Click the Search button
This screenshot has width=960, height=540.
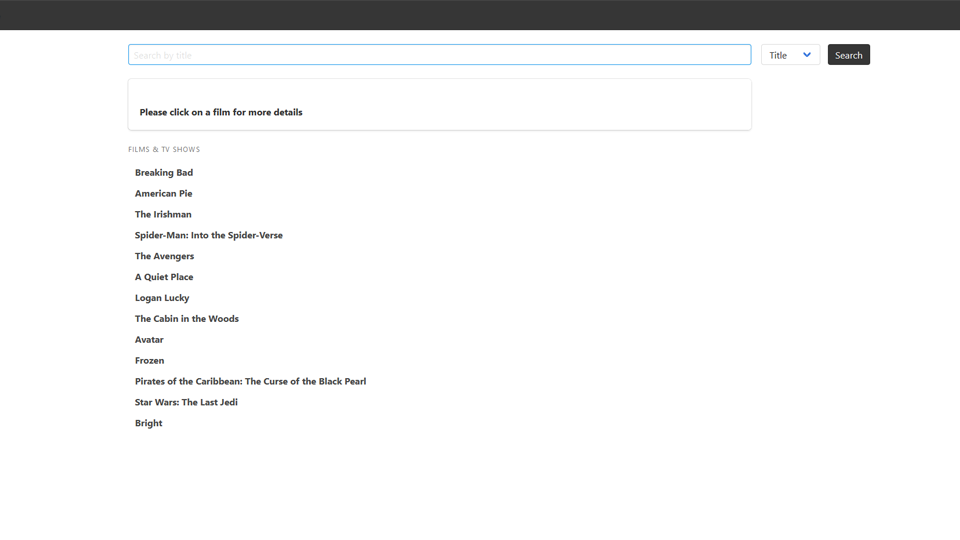(849, 54)
